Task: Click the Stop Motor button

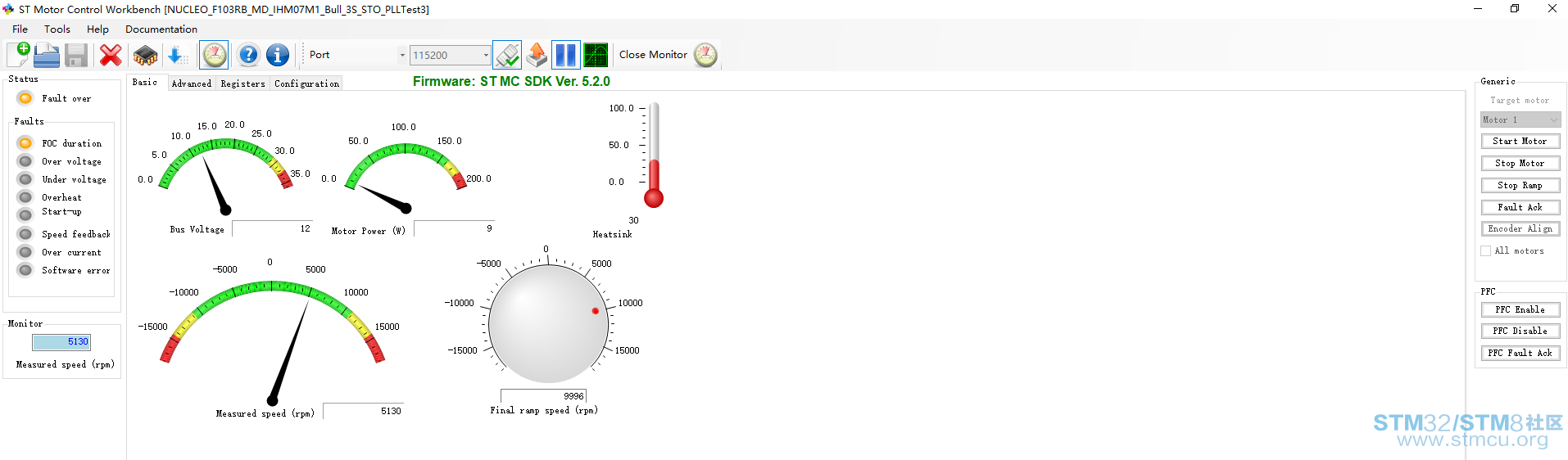Action: (x=1520, y=164)
